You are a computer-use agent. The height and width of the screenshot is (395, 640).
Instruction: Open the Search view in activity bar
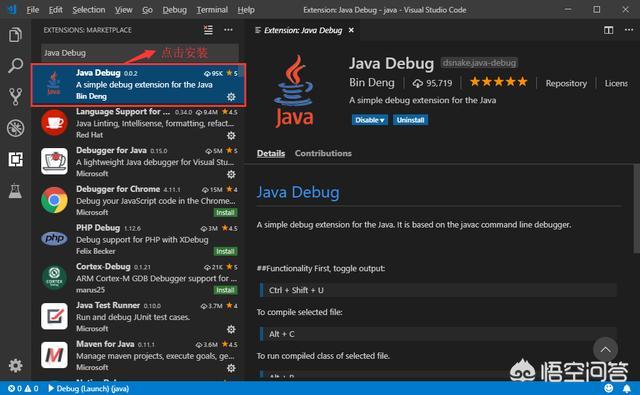pyautogui.click(x=15, y=65)
